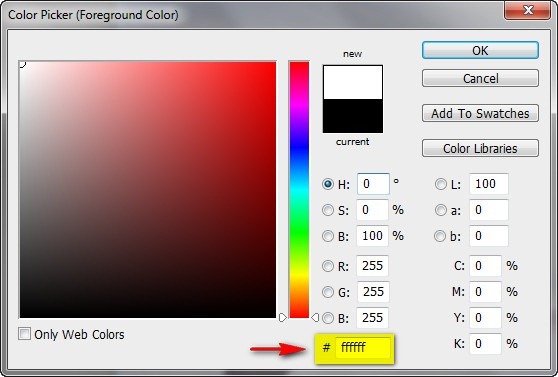
Task: Click the Cancel button
Action: pos(480,78)
